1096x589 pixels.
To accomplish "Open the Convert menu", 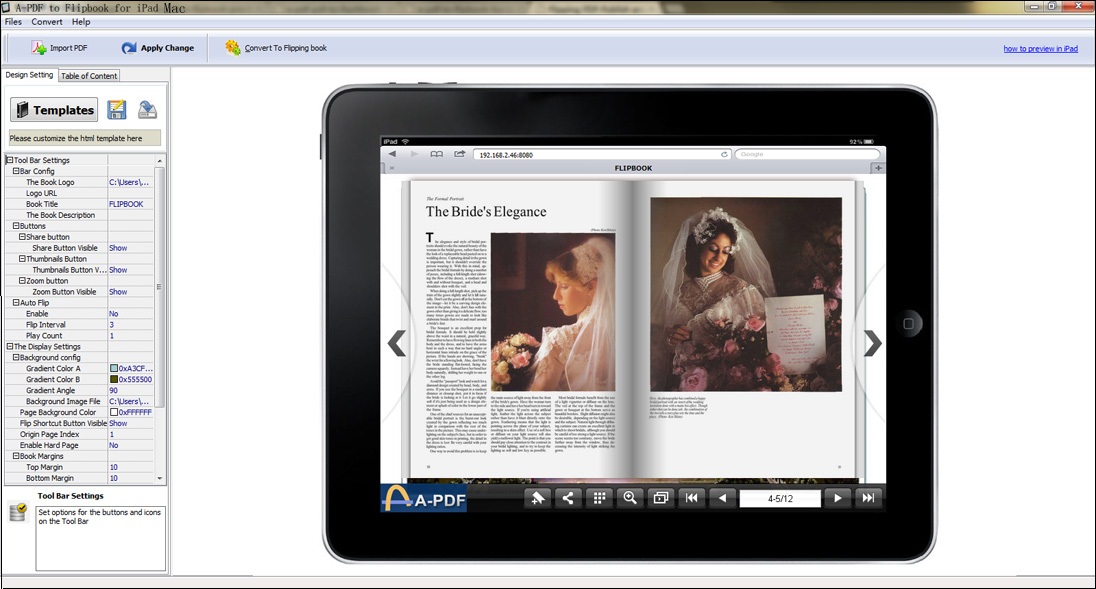I will 47,22.
